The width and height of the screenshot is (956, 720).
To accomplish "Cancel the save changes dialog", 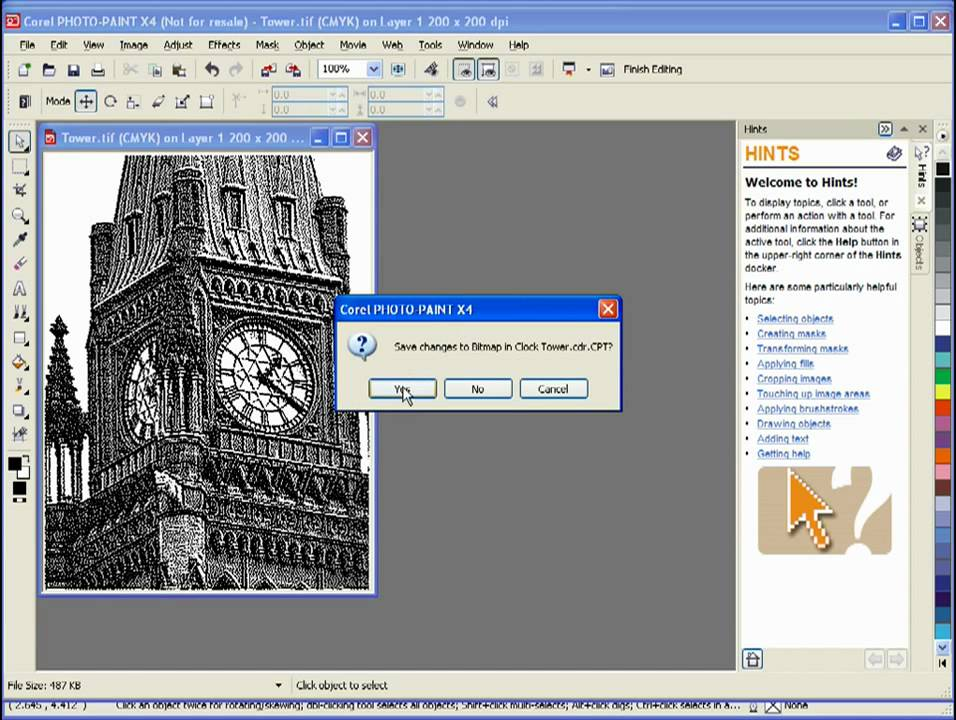I will pos(554,389).
